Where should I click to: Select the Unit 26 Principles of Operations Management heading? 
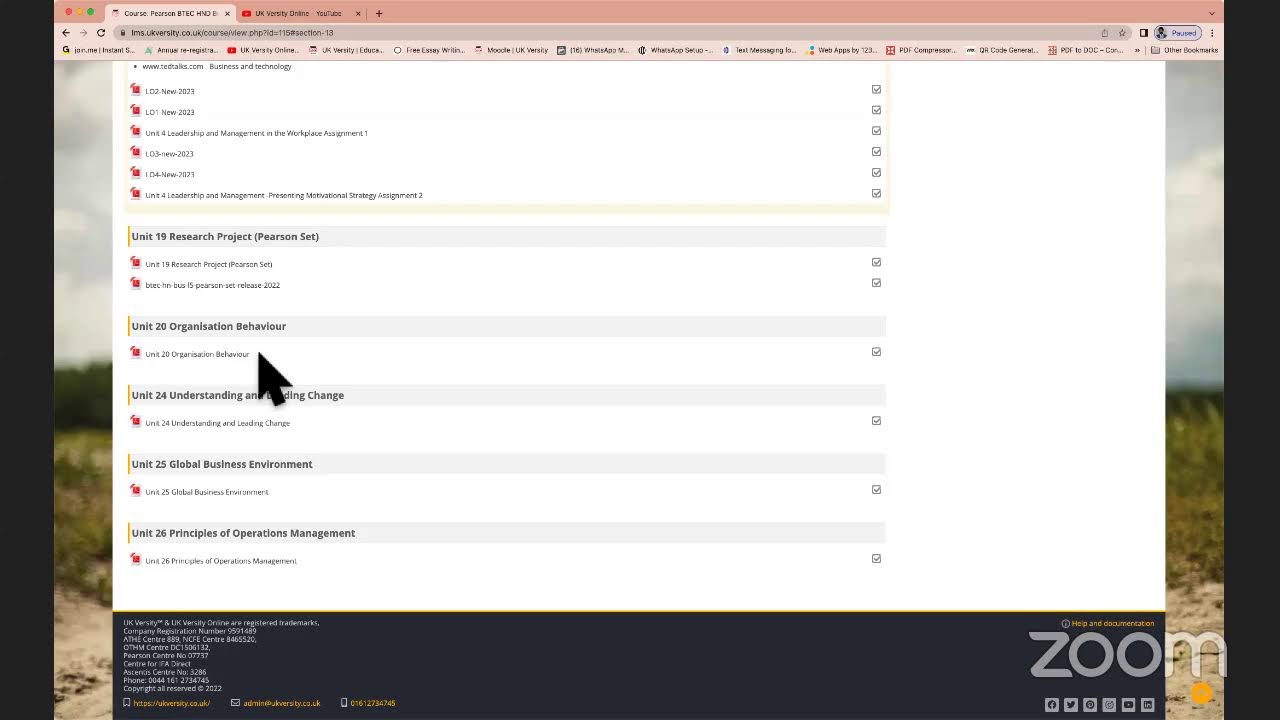point(243,533)
